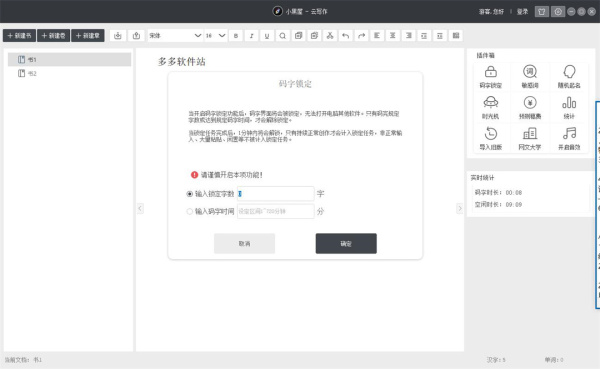Click the 汉字 count in status bar
Image resolution: width=600 pixels, height=369 pixels.
click(x=496, y=360)
